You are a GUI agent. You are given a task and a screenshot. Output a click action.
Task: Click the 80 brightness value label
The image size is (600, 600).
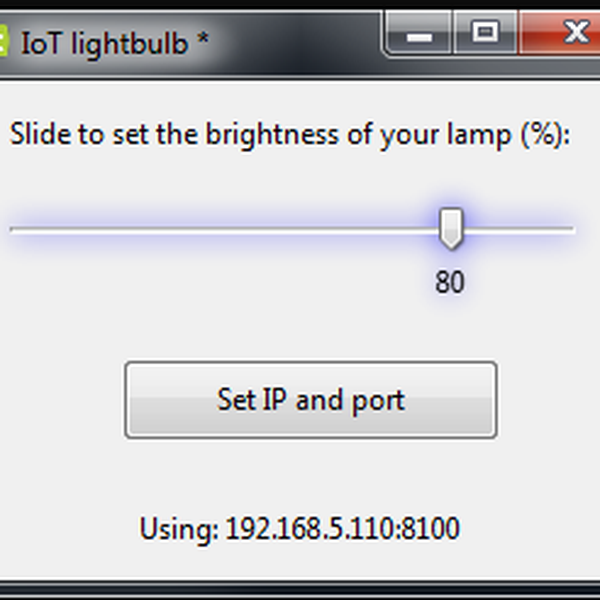(450, 283)
